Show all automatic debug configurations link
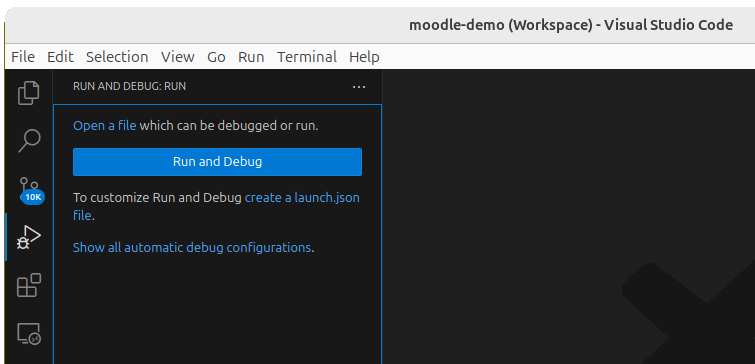The width and height of the screenshot is (755, 364). [x=192, y=247]
